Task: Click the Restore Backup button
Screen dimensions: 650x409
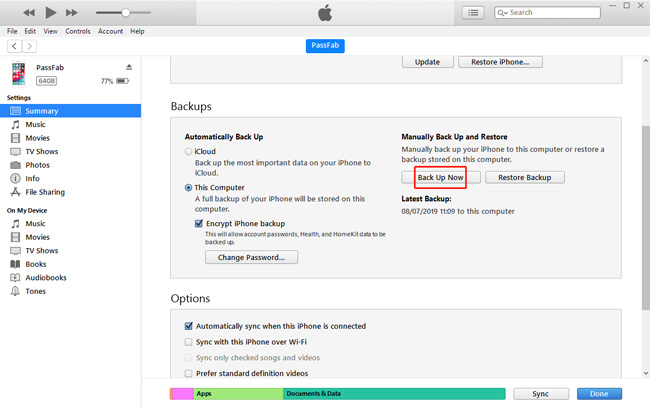Action: point(525,177)
